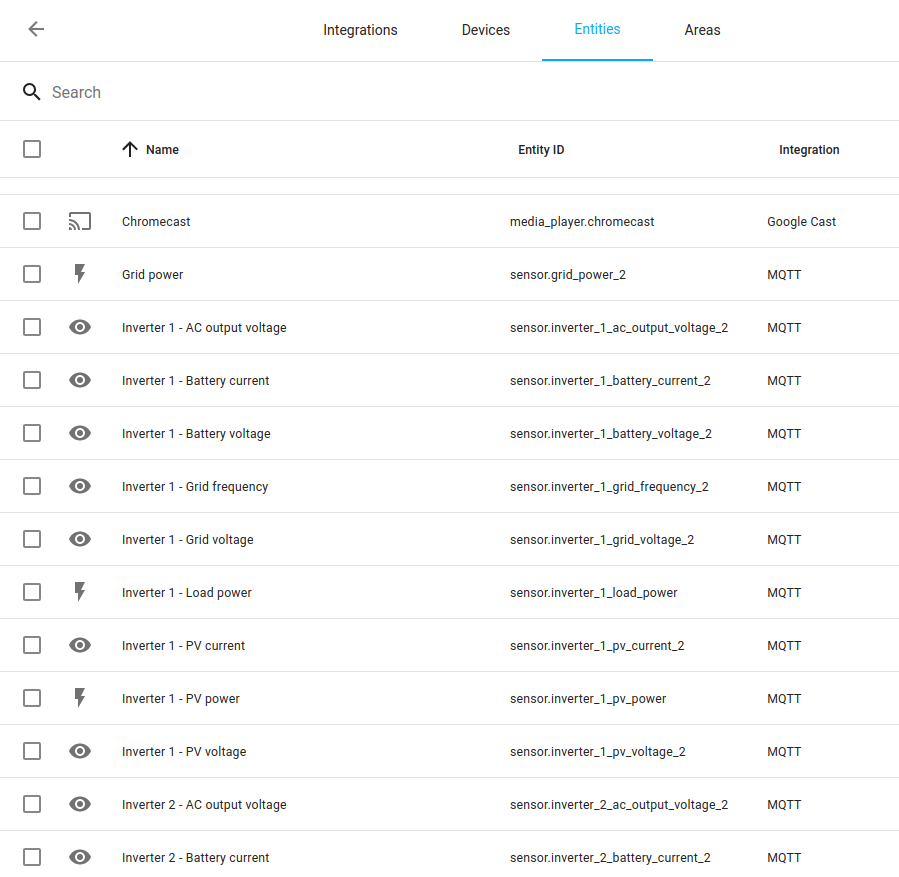
Task: Click the lightning icon beside Grid power
Action: click(79, 274)
